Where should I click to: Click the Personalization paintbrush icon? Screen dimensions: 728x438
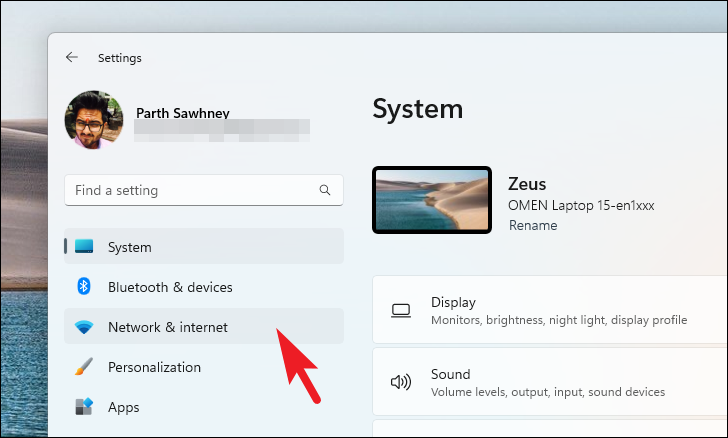[x=84, y=367]
